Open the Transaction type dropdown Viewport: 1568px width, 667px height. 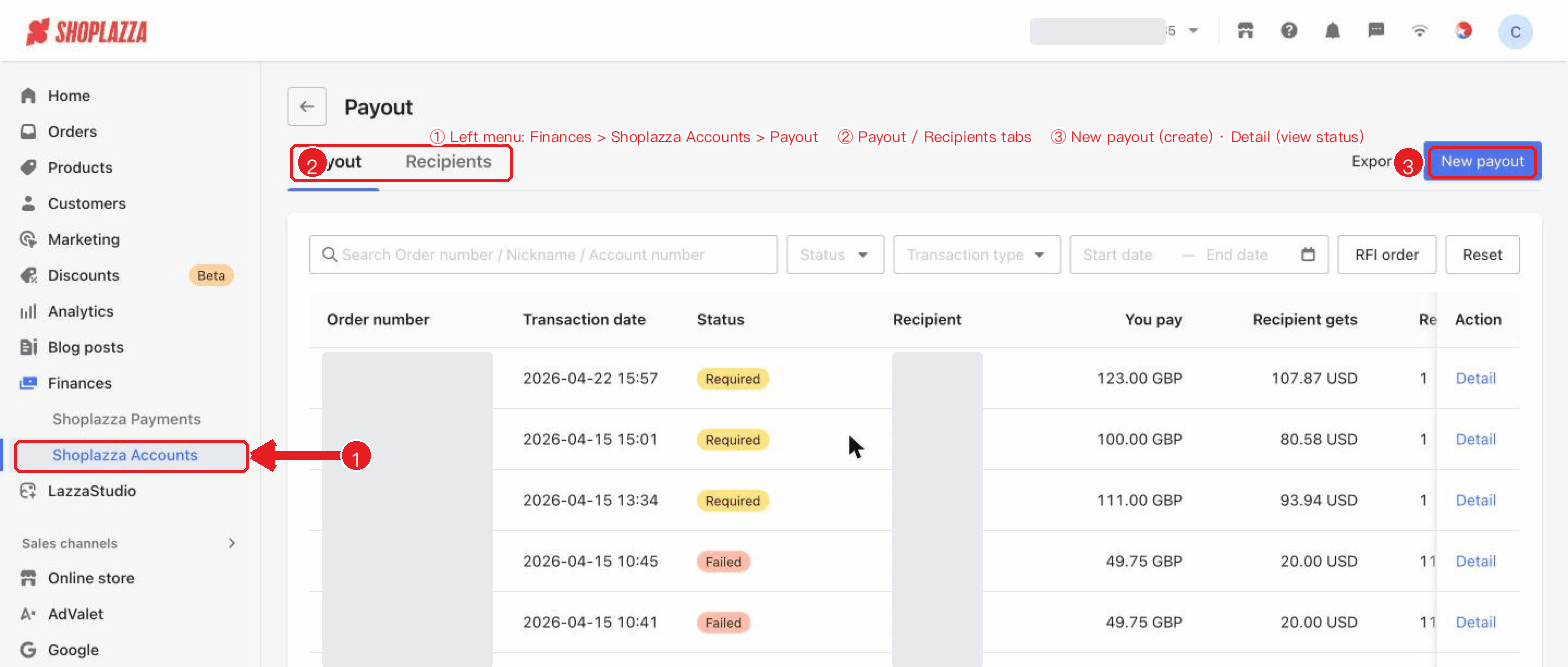pyautogui.click(x=977, y=255)
